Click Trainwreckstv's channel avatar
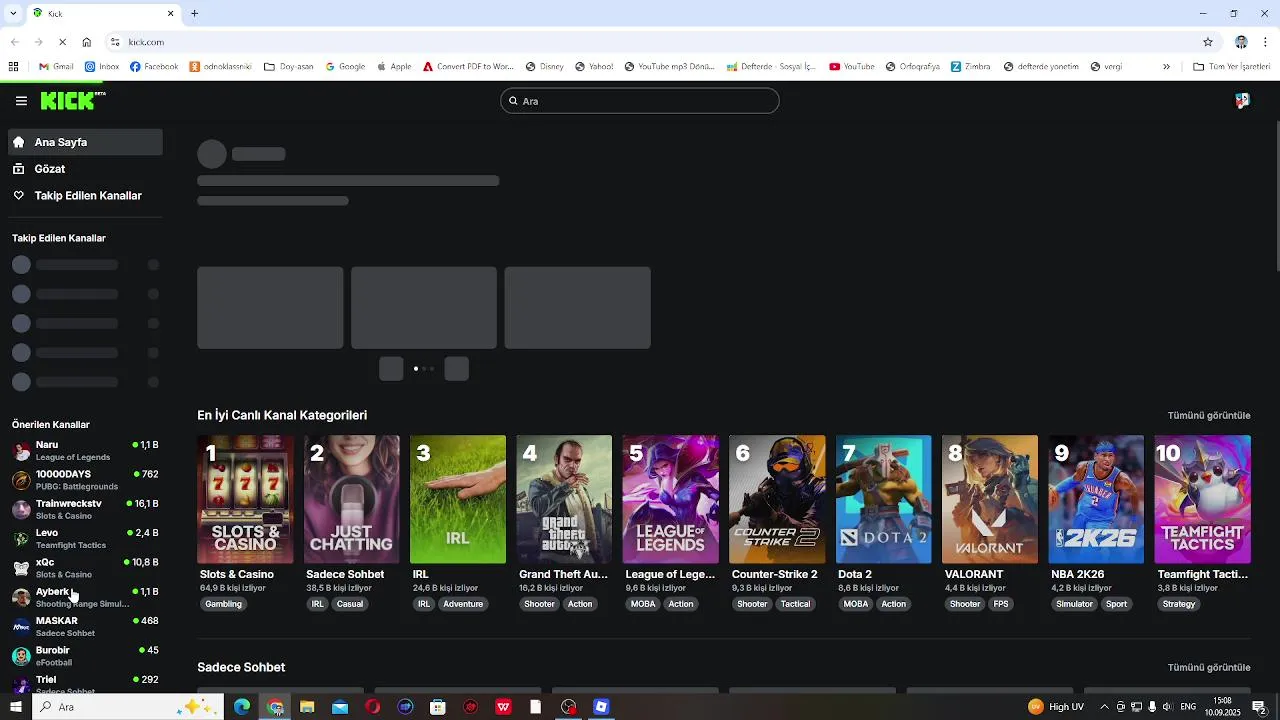The image size is (1280, 720). [x=21, y=509]
